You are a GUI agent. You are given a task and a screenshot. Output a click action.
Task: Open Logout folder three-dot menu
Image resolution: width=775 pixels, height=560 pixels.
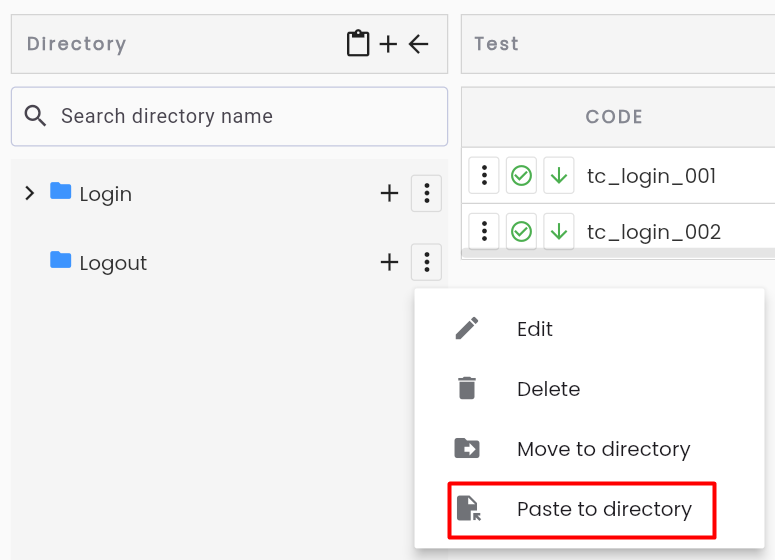tap(427, 262)
